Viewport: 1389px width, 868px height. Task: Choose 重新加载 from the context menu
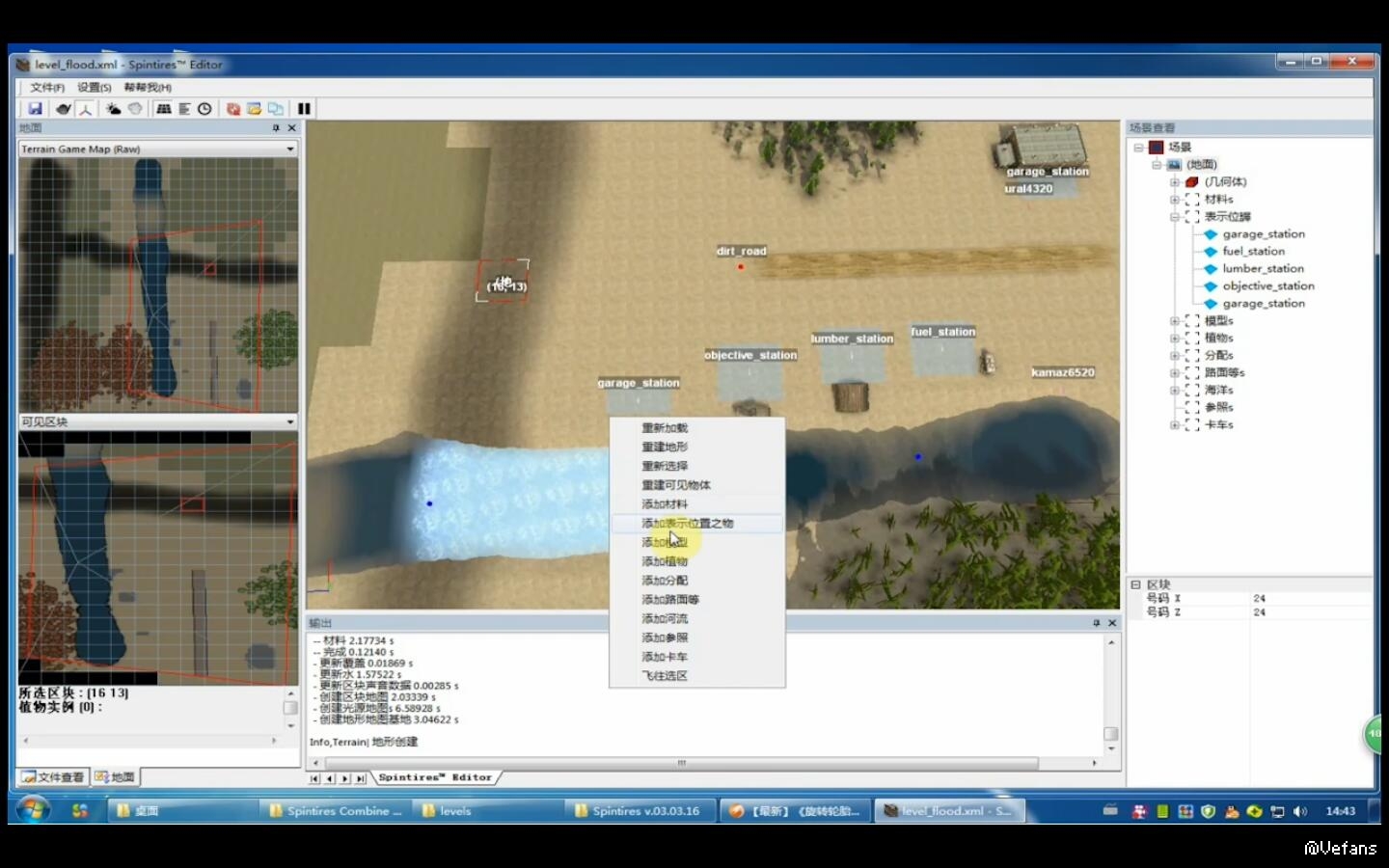(697, 428)
